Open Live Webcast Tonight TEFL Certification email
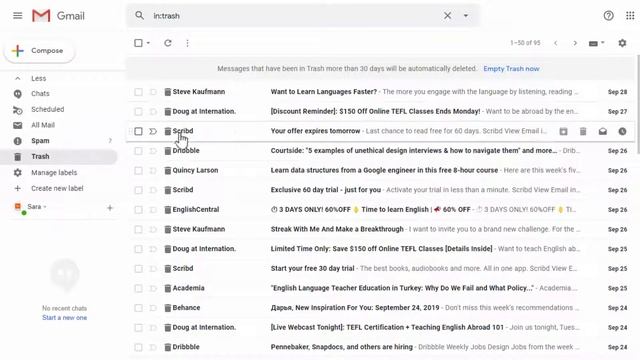 tap(387, 327)
